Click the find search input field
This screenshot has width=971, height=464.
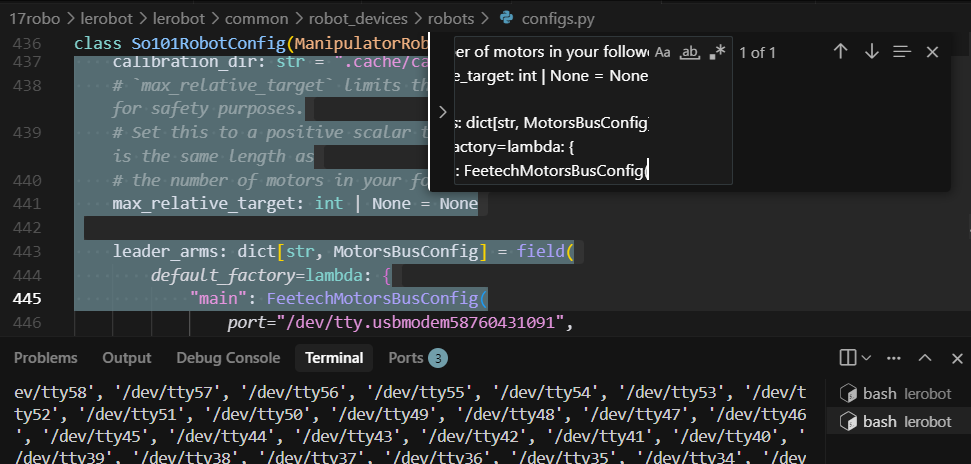pyautogui.click(x=551, y=110)
